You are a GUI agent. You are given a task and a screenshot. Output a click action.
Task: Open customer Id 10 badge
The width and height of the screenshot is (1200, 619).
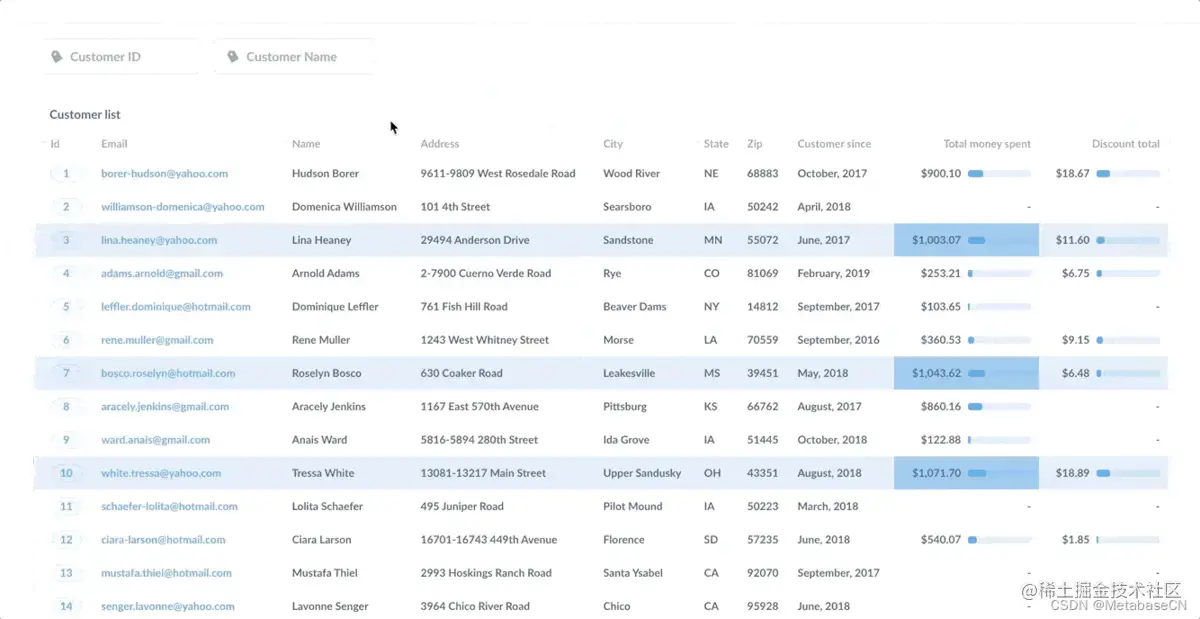pos(66,473)
